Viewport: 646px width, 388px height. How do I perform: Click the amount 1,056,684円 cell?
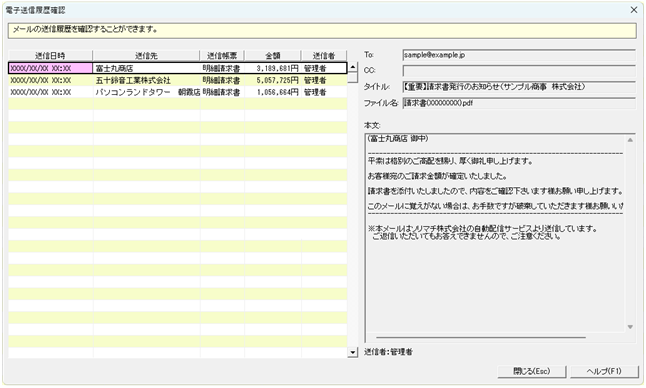tap(273, 92)
